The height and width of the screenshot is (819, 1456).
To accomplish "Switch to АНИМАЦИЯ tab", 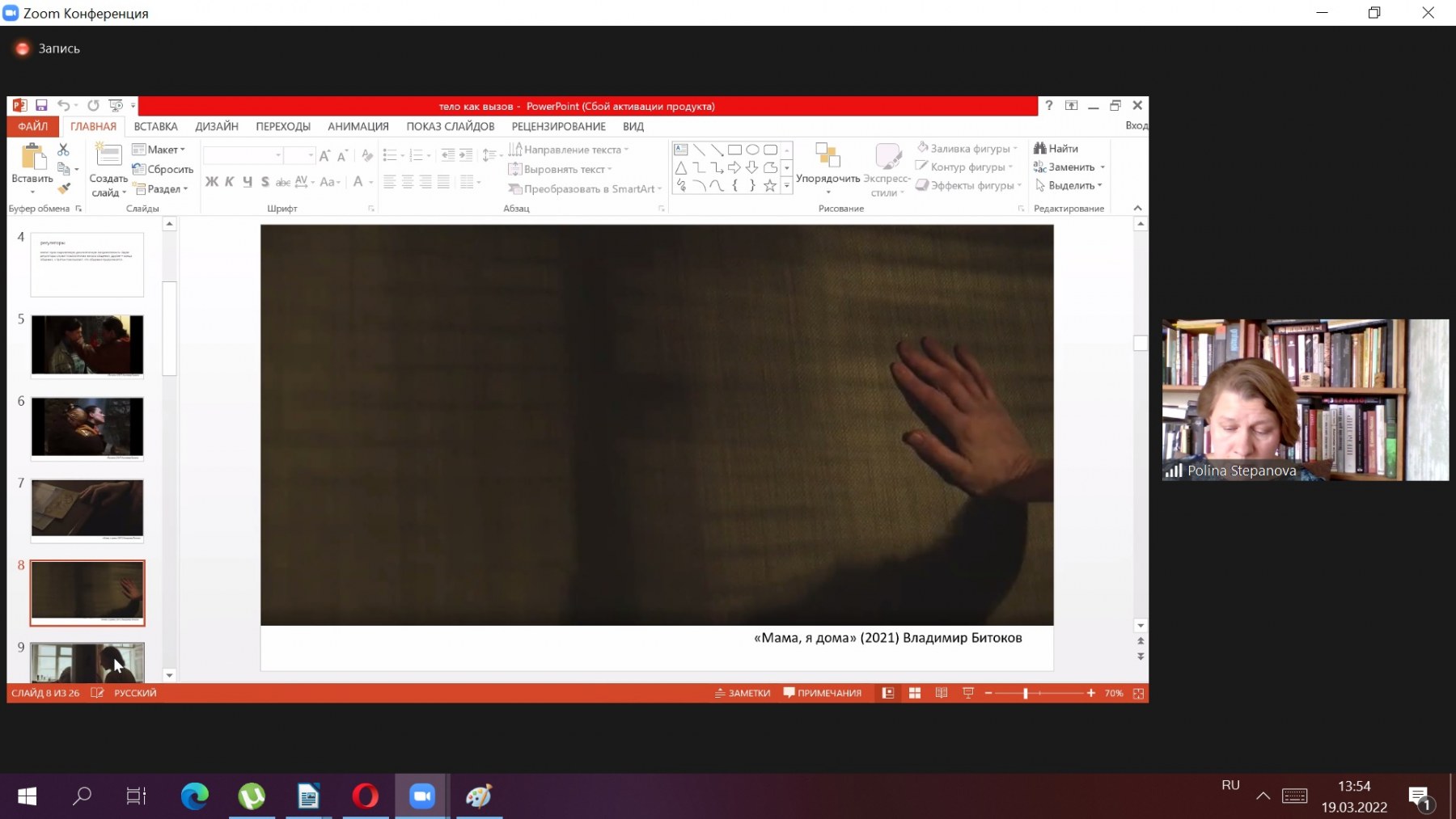I will [x=358, y=126].
